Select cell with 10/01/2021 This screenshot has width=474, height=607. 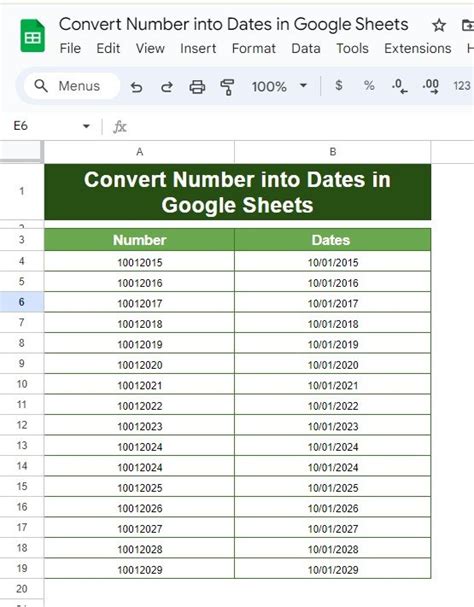click(x=333, y=384)
